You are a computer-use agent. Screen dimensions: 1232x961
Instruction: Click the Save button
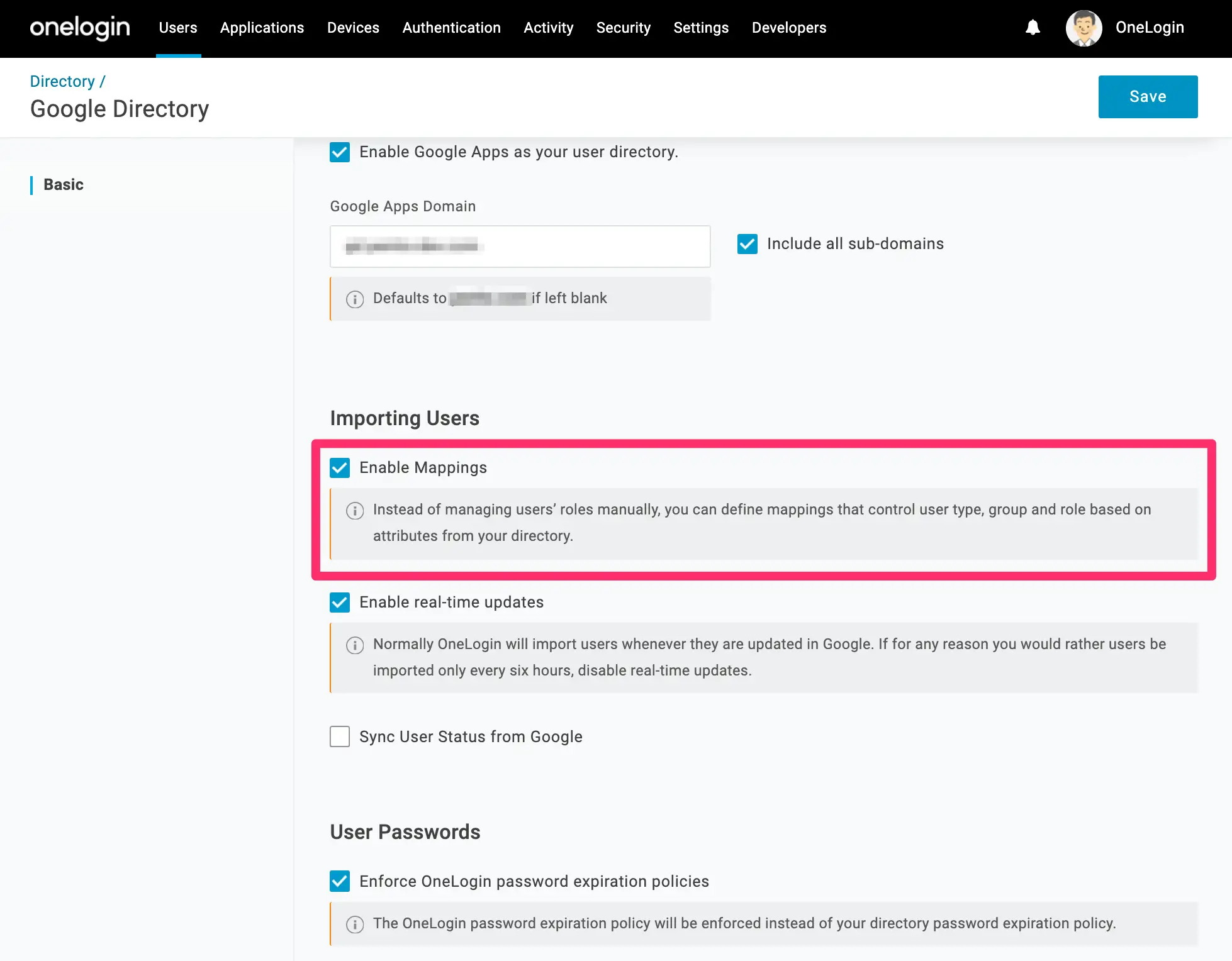1148,97
